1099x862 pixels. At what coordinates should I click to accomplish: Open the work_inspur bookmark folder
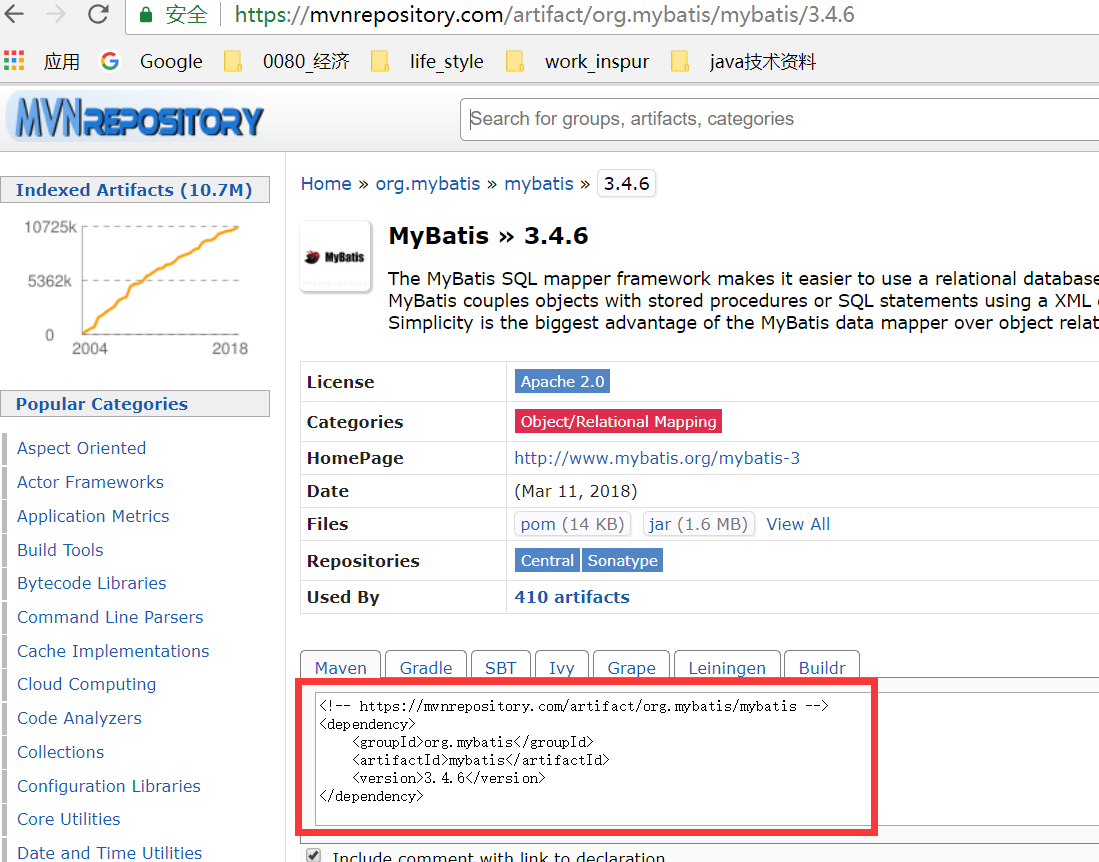578,62
